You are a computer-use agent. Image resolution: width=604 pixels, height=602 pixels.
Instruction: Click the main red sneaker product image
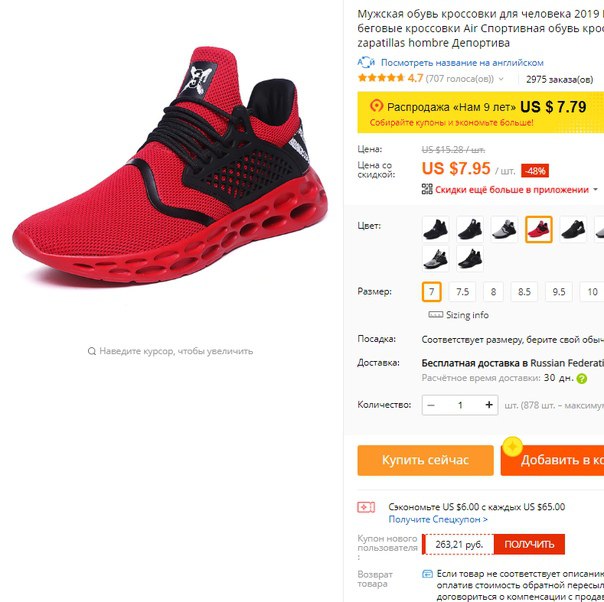(170, 165)
